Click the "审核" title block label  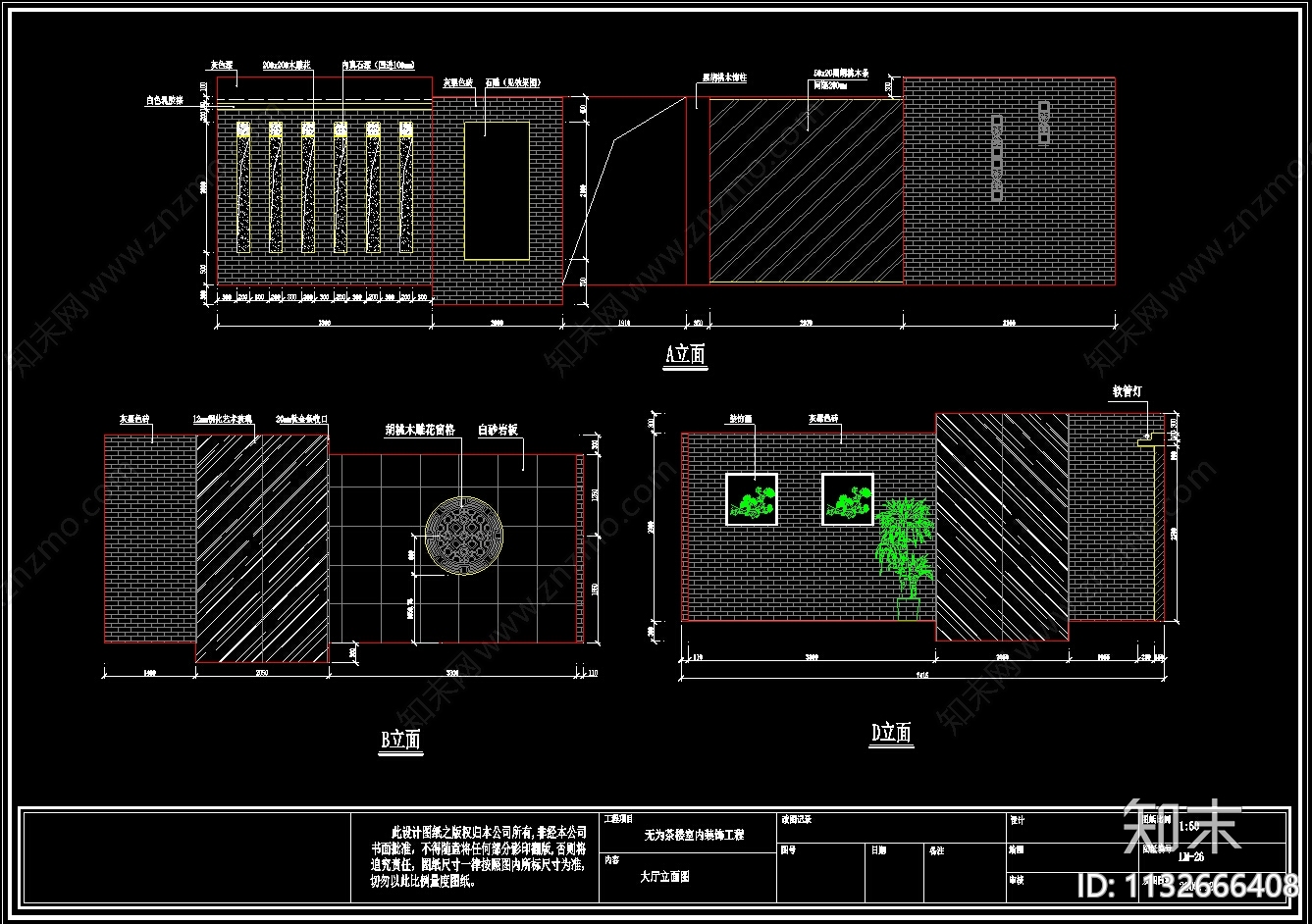pos(1017,881)
